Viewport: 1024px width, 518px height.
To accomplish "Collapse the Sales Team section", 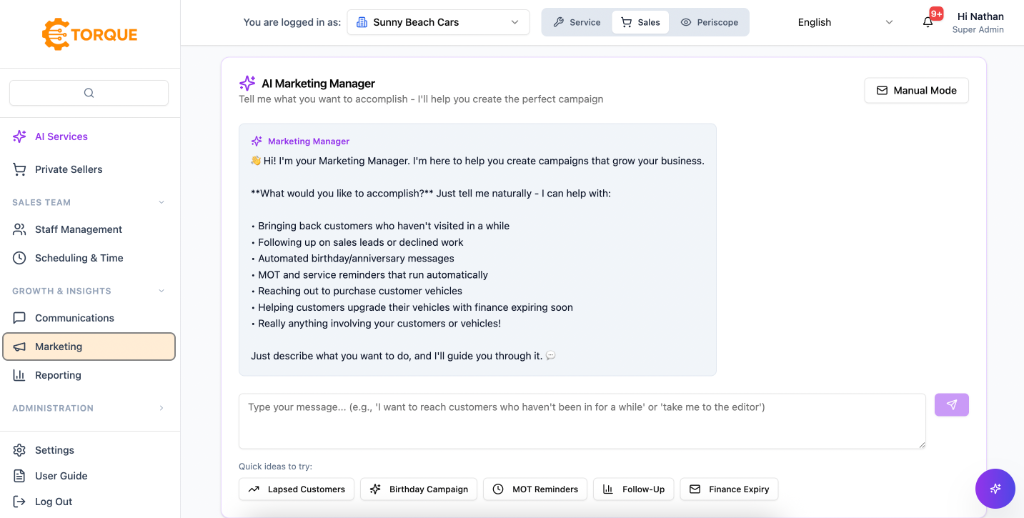I will pos(89,202).
